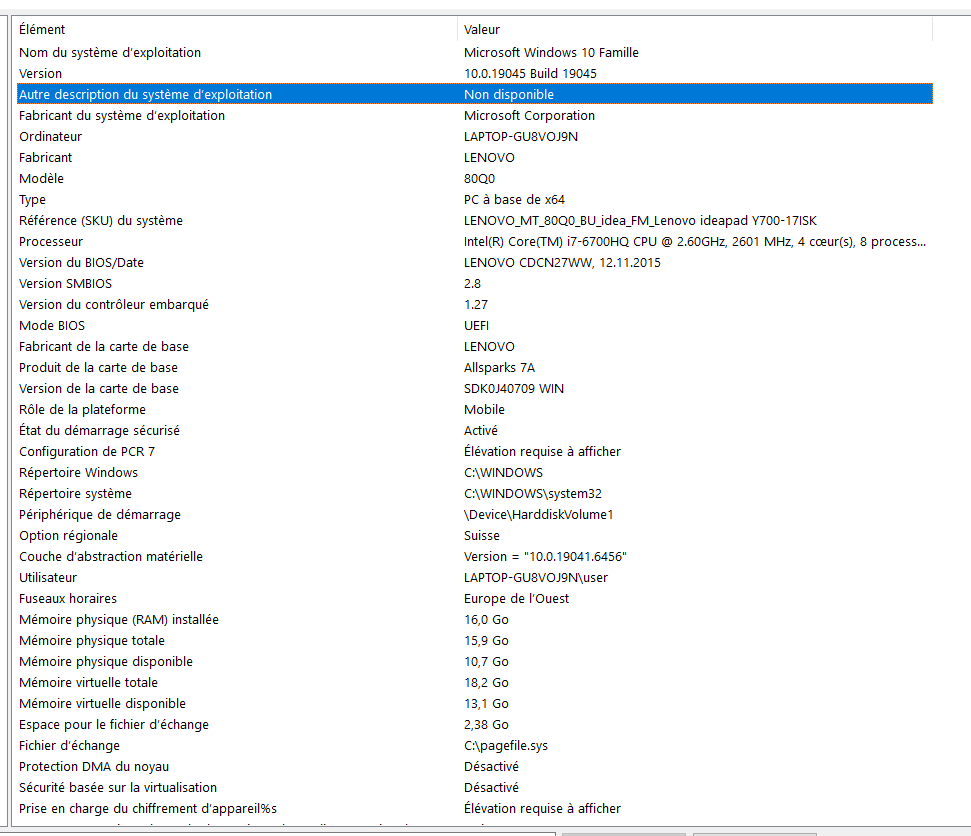Select the "Configuration de PCR 7" row
This screenshot has height=836, width=971.
(474, 452)
